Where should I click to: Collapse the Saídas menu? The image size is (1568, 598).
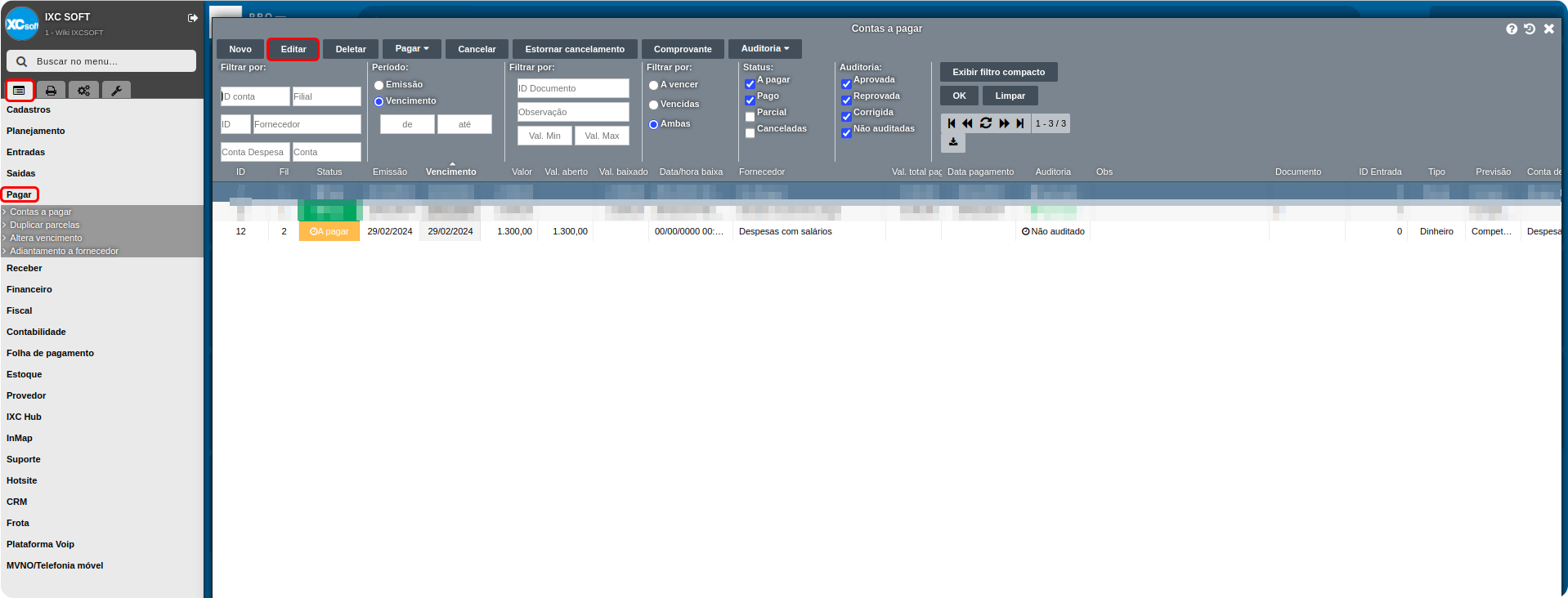[x=21, y=173]
